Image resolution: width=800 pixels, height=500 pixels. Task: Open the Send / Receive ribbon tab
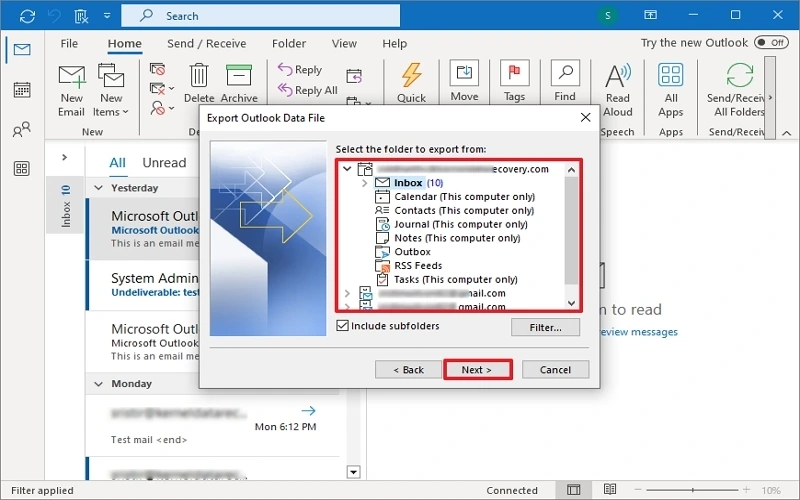click(207, 43)
